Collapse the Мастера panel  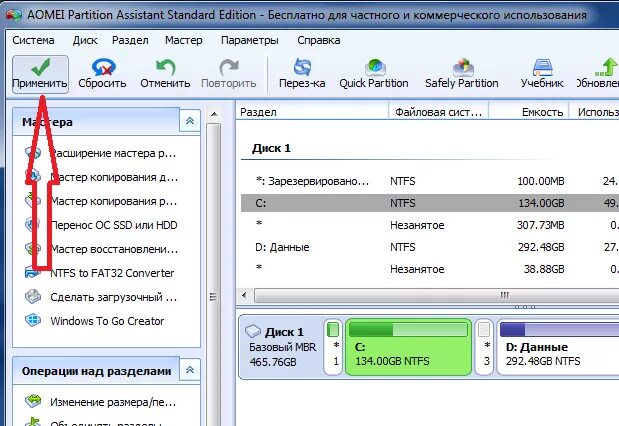point(190,121)
